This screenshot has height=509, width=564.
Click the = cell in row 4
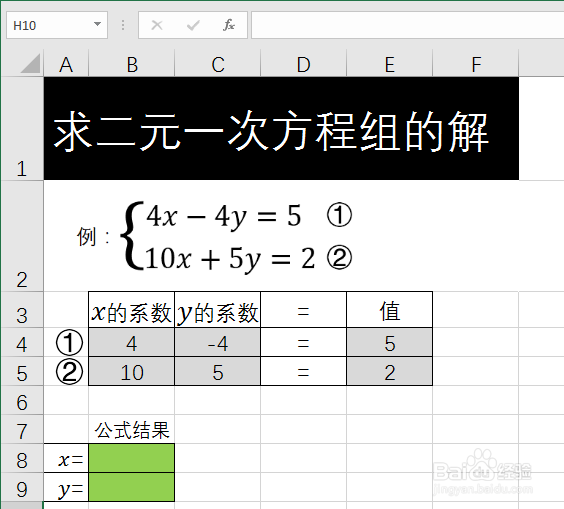pos(304,342)
